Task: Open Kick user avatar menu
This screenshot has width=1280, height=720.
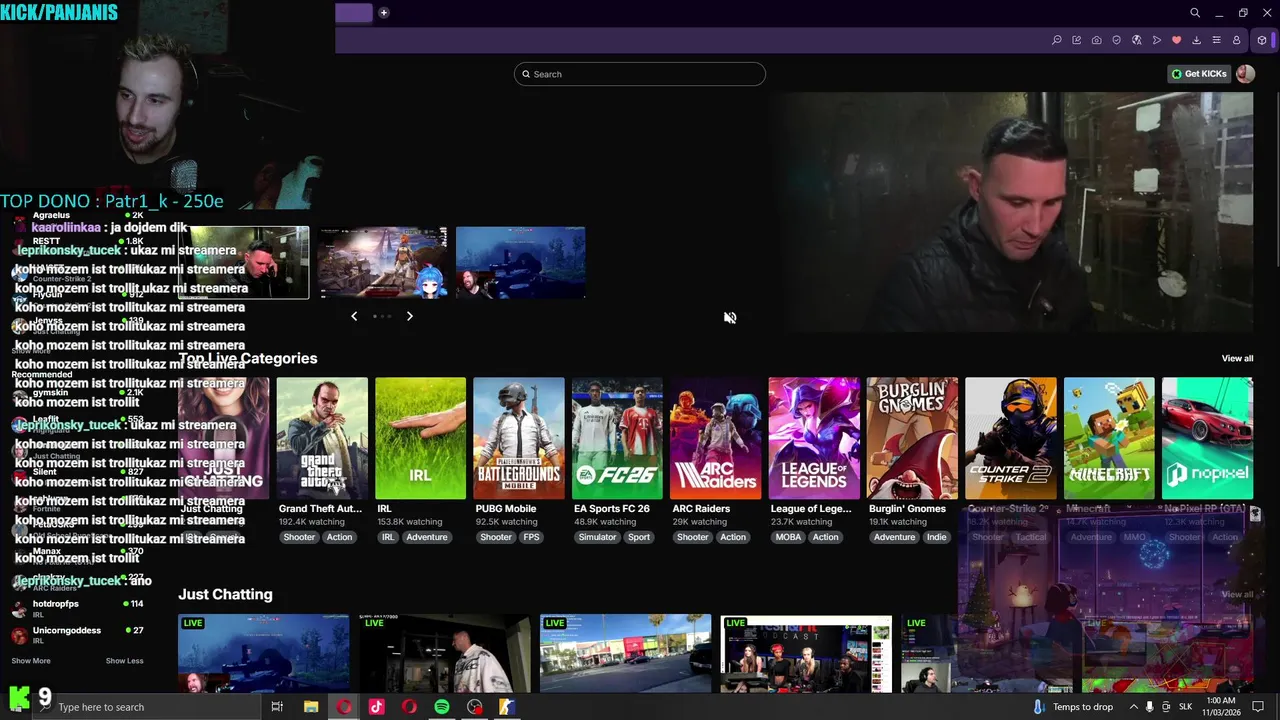Action: tap(1245, 73)
